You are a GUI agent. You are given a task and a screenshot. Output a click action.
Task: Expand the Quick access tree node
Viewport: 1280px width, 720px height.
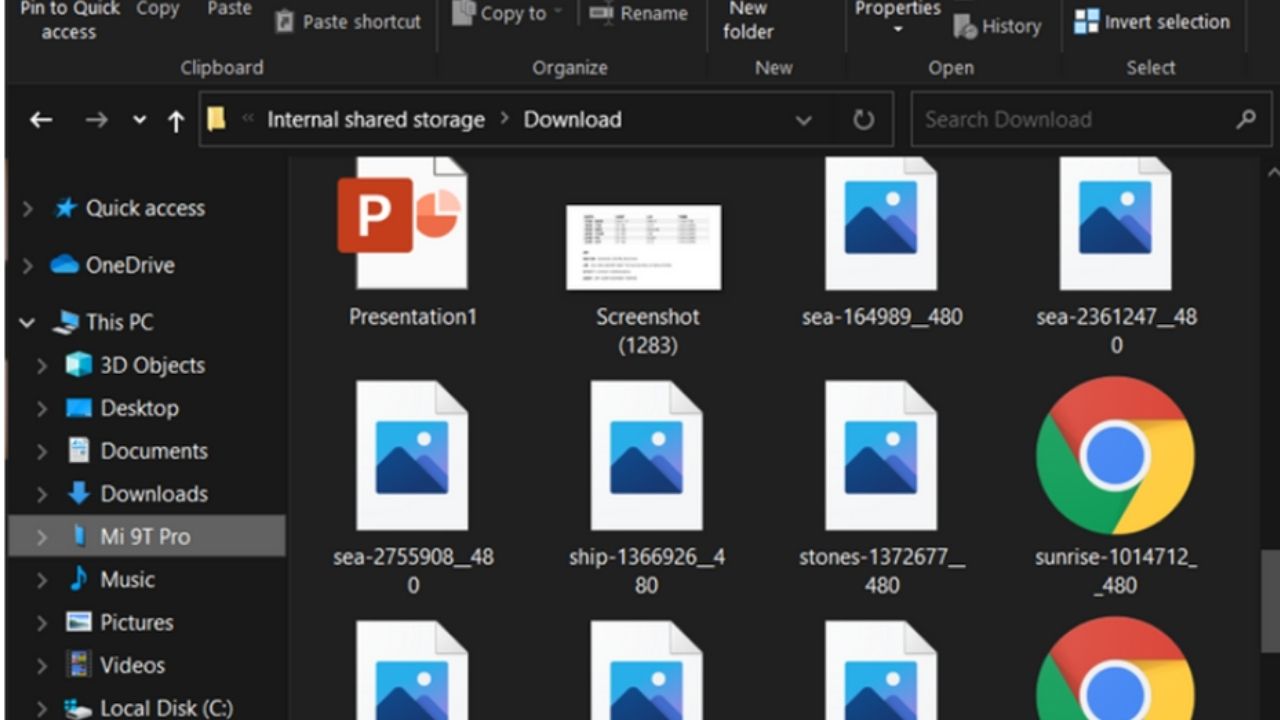28,209
